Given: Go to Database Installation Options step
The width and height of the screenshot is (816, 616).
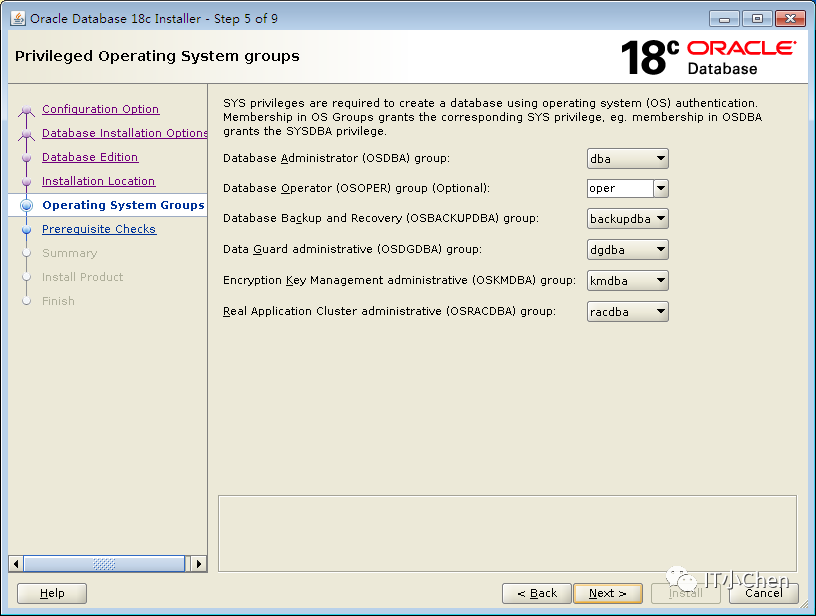Looking at the screenshot, I should pyautogui.click(x=124, y=133).
